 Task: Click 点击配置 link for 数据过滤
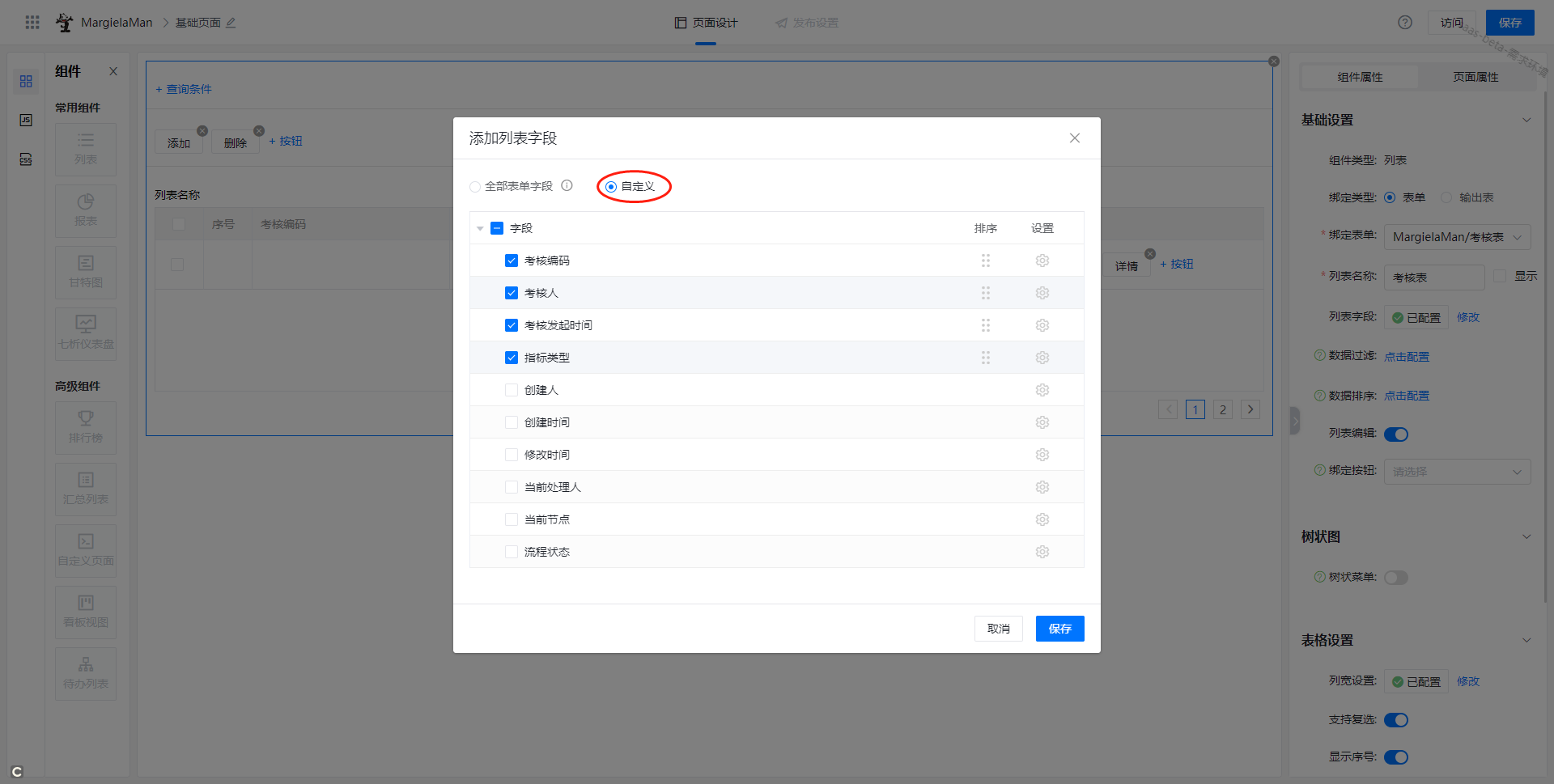(x=1407, y=356)
